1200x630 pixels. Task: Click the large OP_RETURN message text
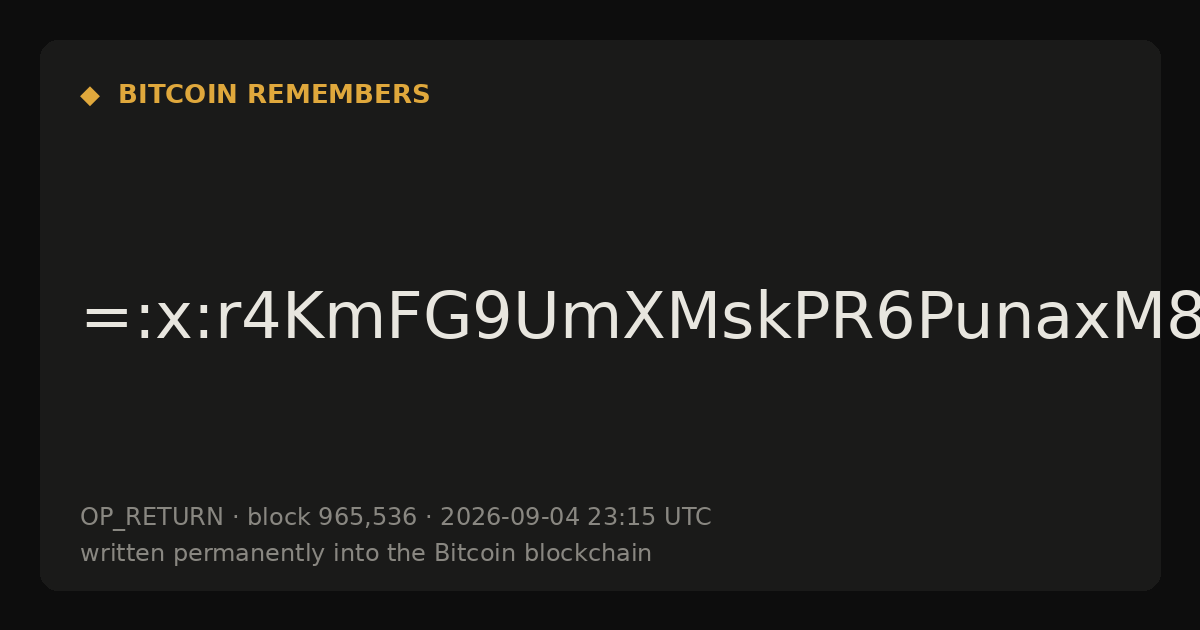pyautogui.click(x=640, y=320)
